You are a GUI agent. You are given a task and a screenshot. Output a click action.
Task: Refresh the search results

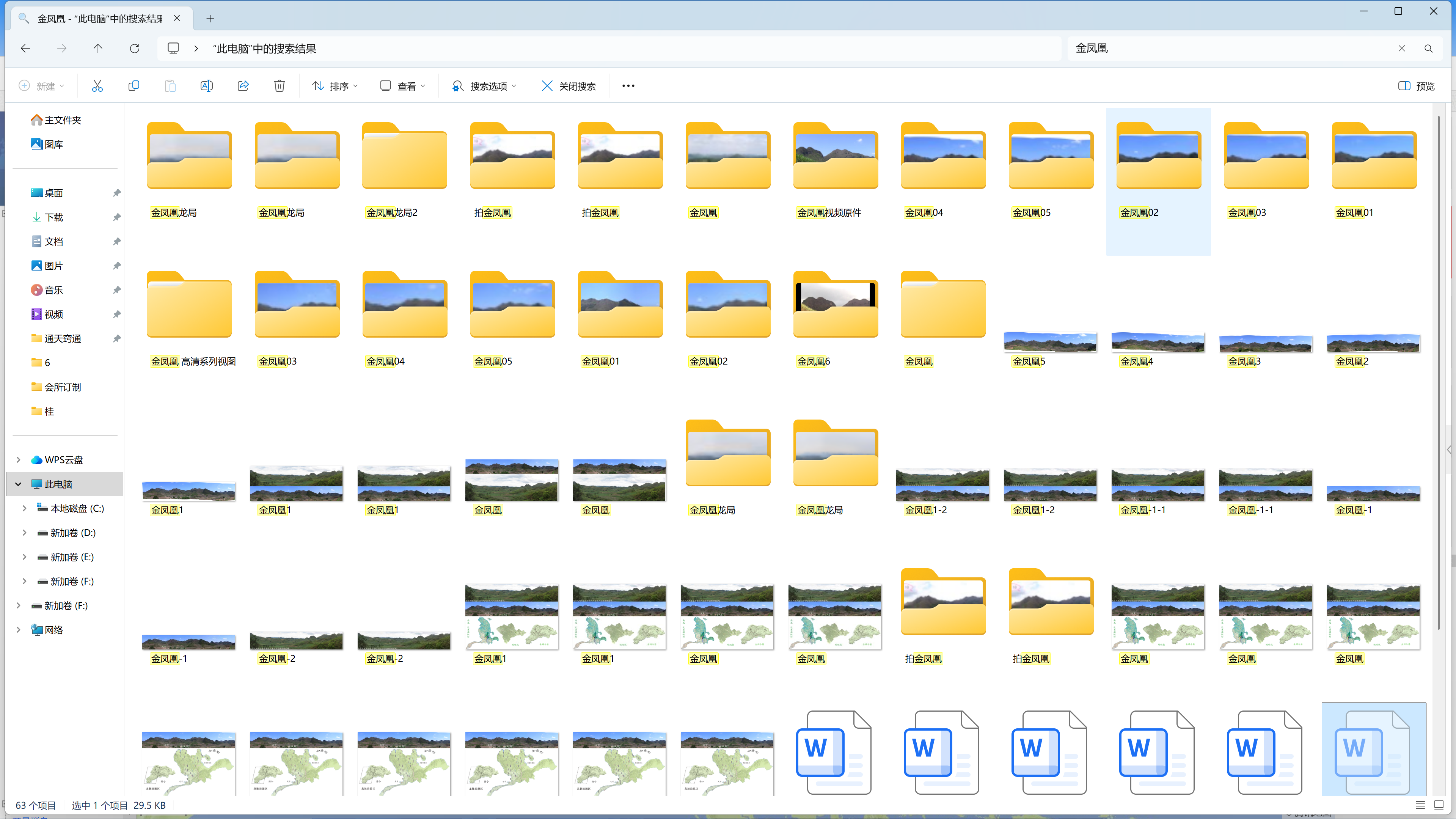(135, 49)
